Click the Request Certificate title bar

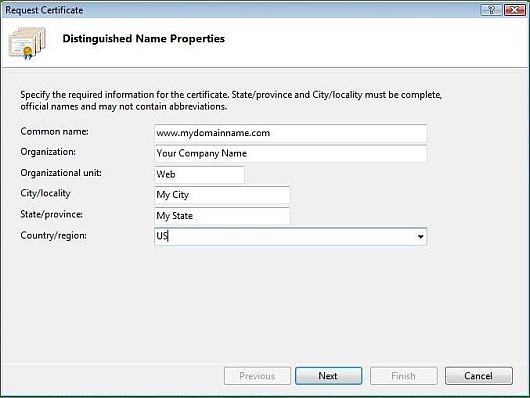(x=237, y=10)
